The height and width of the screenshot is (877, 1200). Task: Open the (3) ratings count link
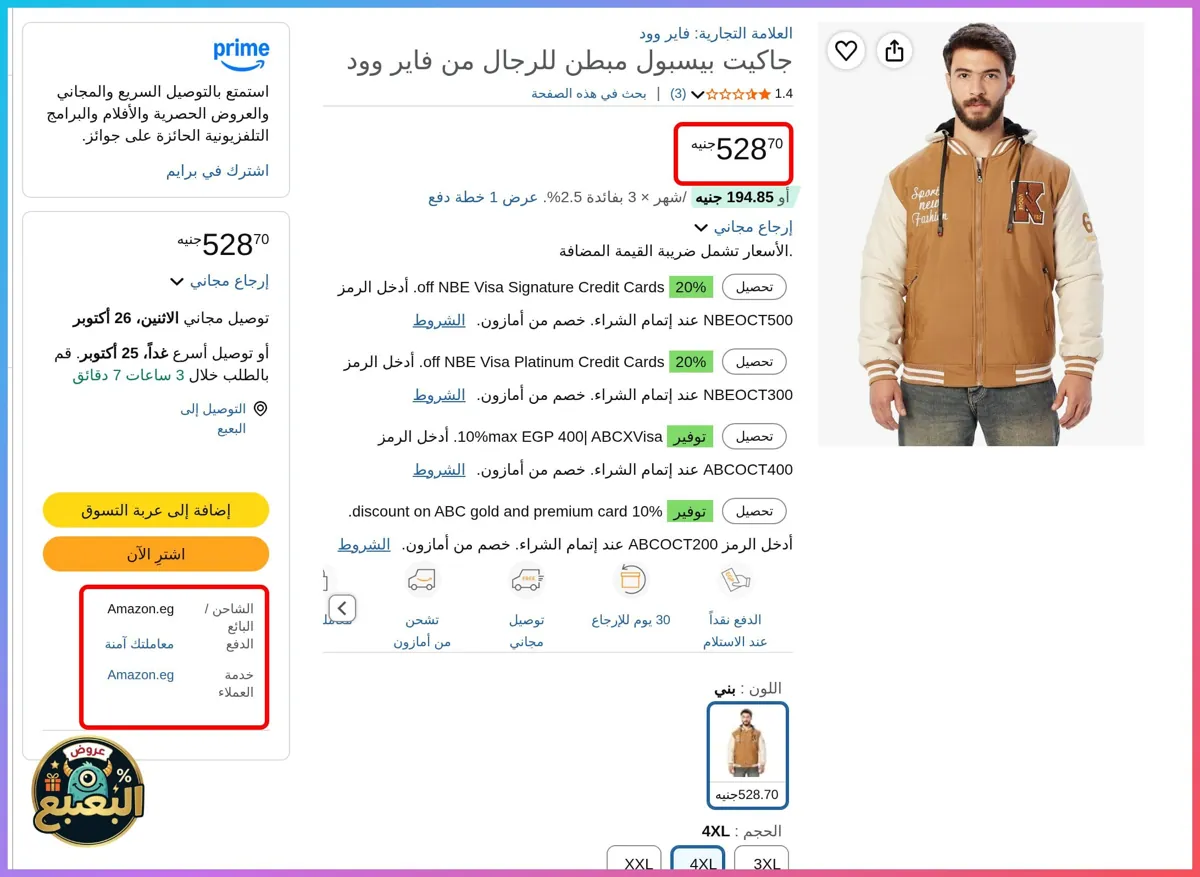(x=678, y=94)
